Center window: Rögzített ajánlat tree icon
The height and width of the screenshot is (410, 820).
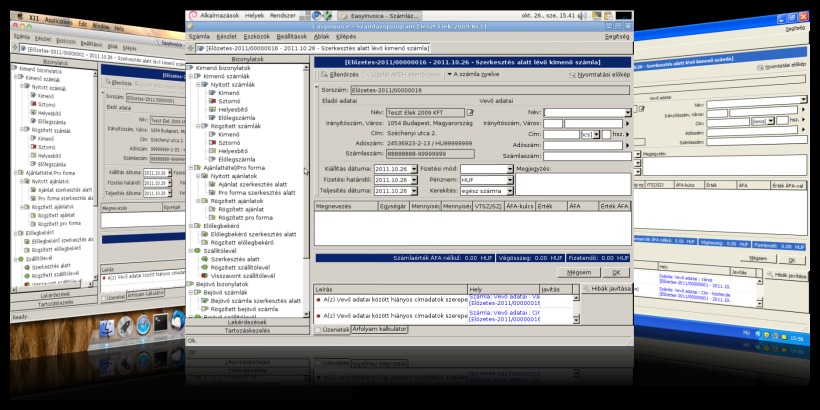coord(212,209)
